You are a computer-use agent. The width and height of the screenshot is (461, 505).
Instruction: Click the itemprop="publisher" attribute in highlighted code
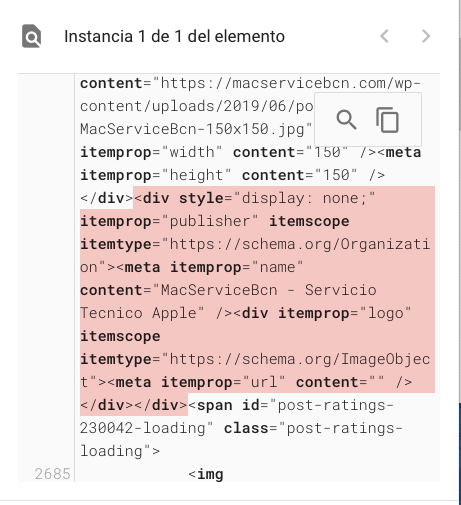[169, 221]
